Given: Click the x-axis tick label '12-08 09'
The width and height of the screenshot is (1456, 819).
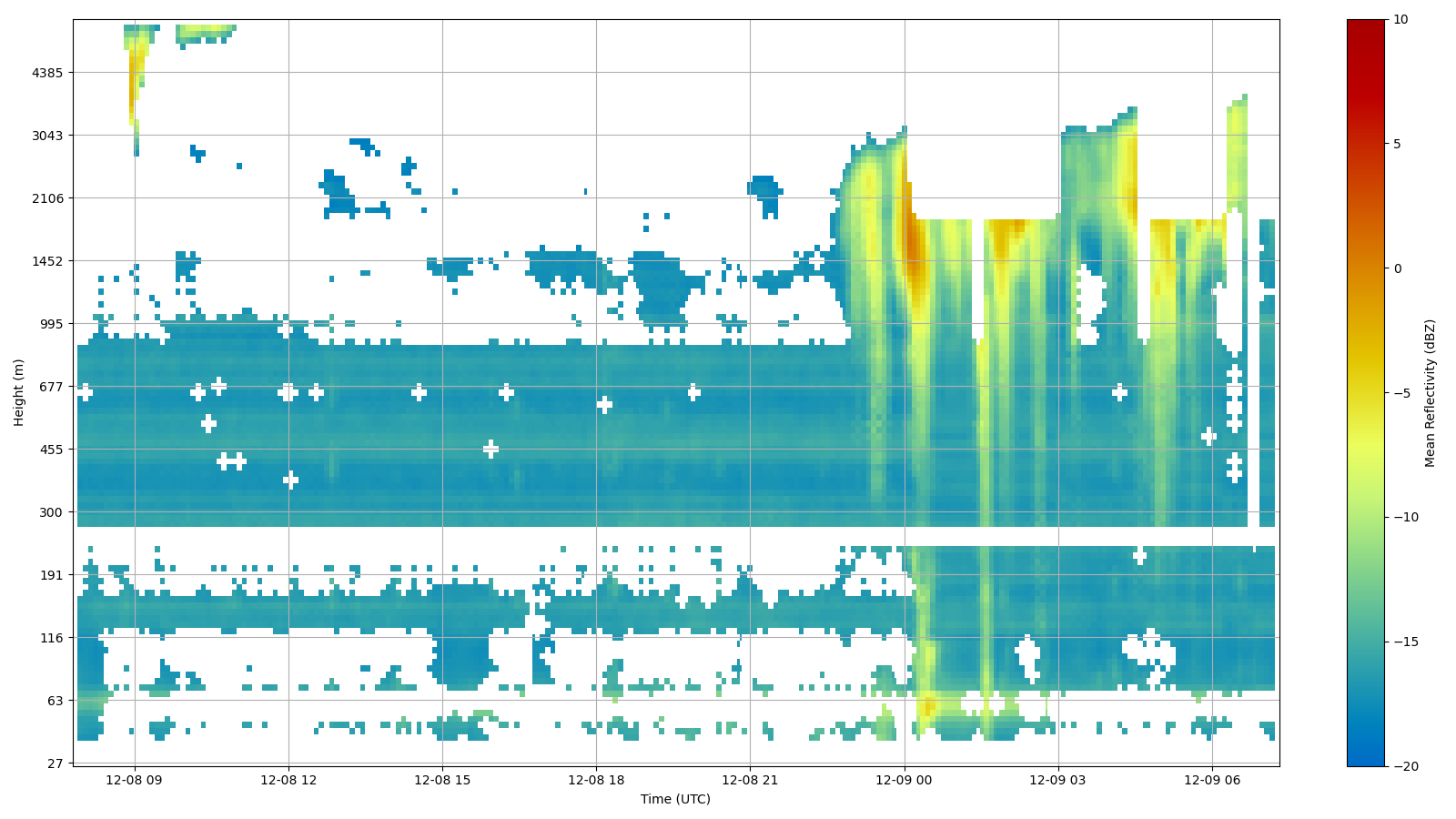Looking at the screenshot, I should point(135,780).
